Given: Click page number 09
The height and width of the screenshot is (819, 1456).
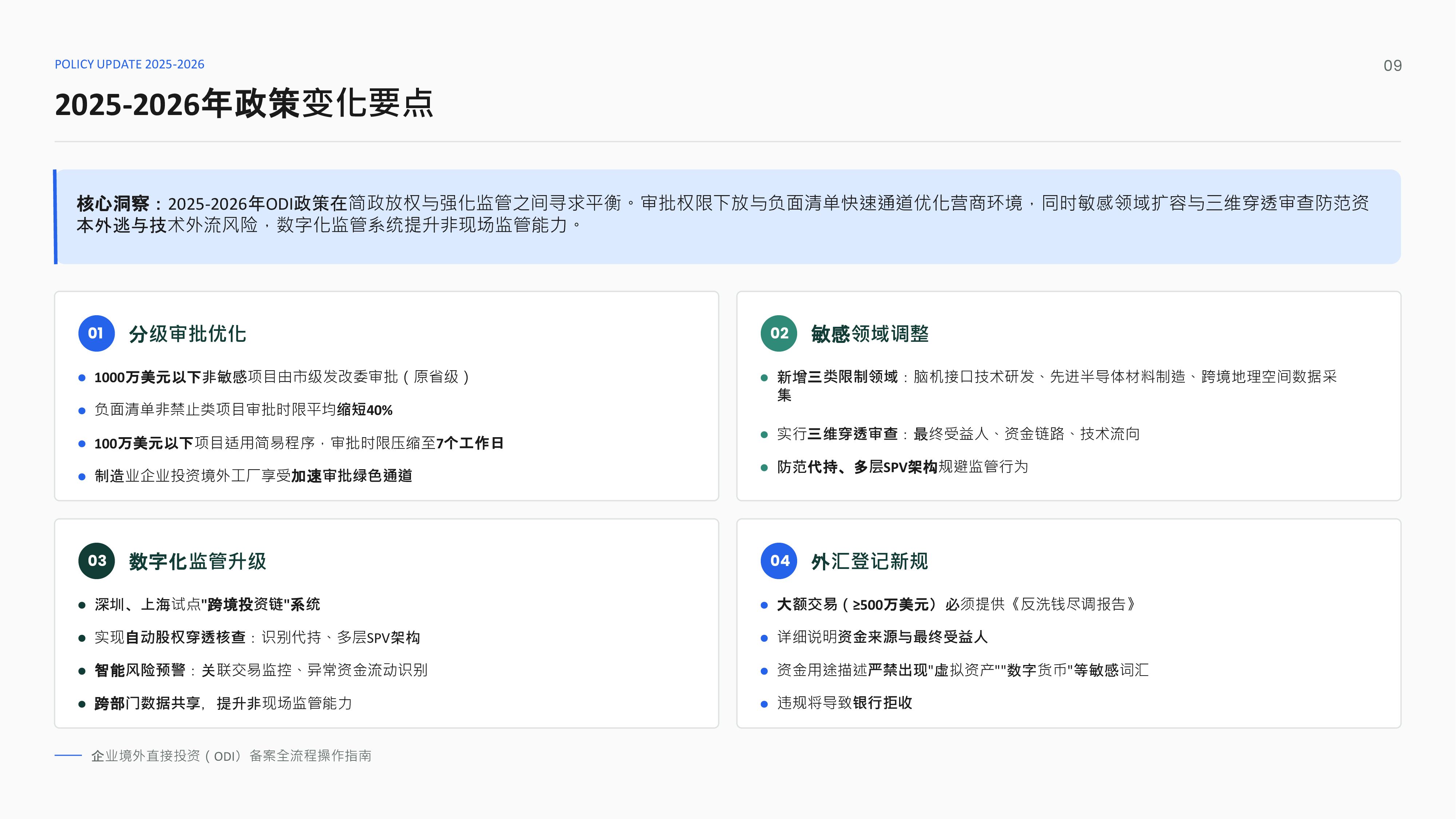Looking at the screenshot, I should click(x=1392, y=66).
